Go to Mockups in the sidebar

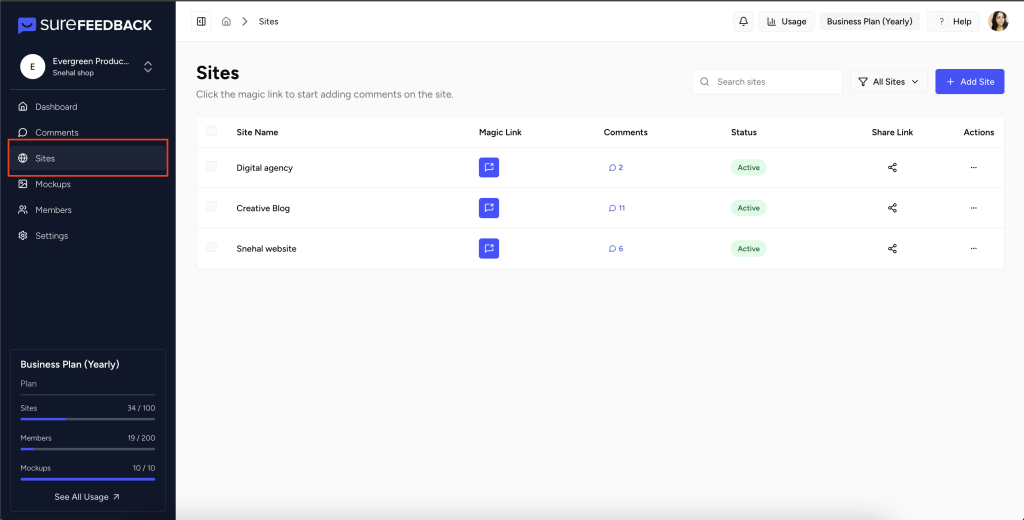tap(52, 184)
